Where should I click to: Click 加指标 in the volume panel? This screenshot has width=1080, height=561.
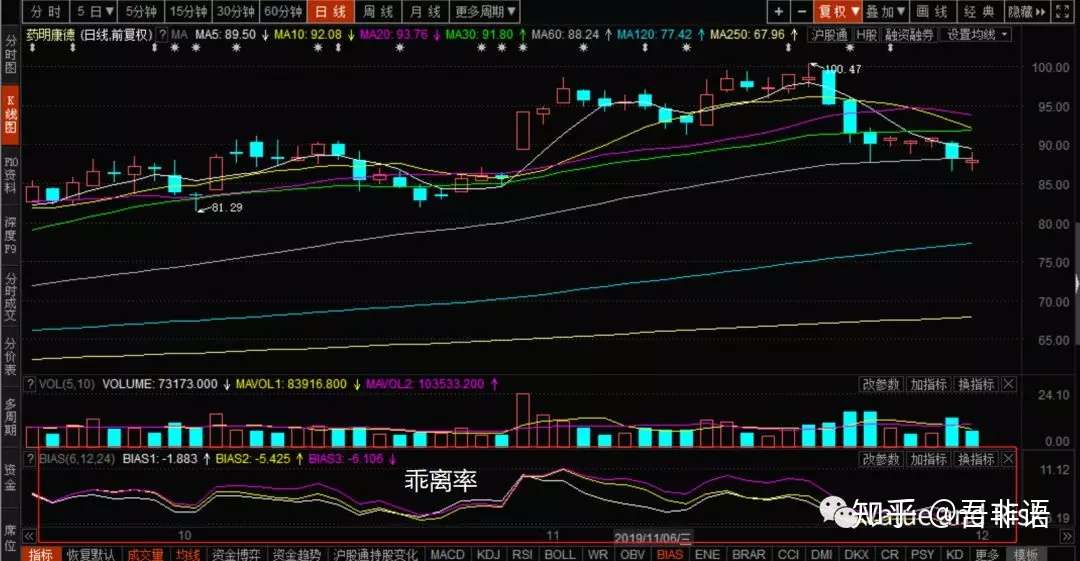928,384
